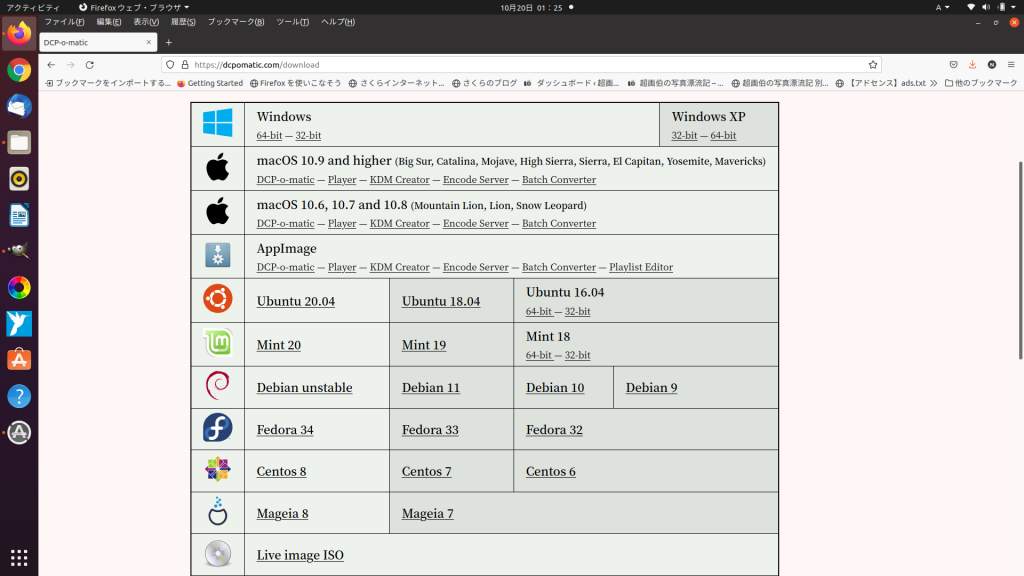This screenshot has height=576, width=1024.
Task: Open the Fedora 34 download link
Action: point(285,430)
